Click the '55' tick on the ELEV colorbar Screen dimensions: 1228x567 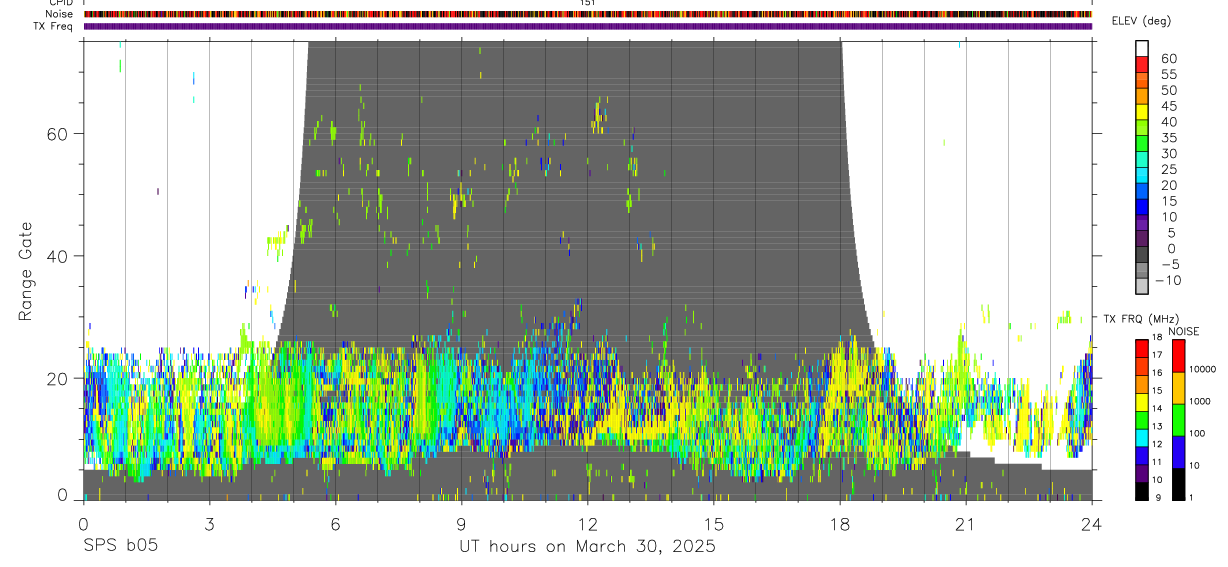[1168, 74]
